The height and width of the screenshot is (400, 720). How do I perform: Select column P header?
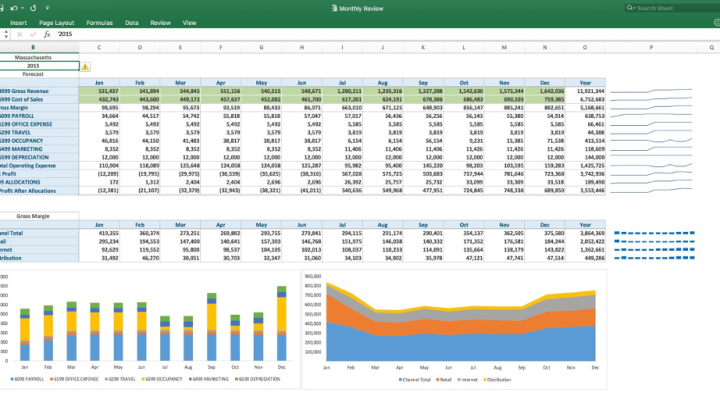(x=651, y=47)
